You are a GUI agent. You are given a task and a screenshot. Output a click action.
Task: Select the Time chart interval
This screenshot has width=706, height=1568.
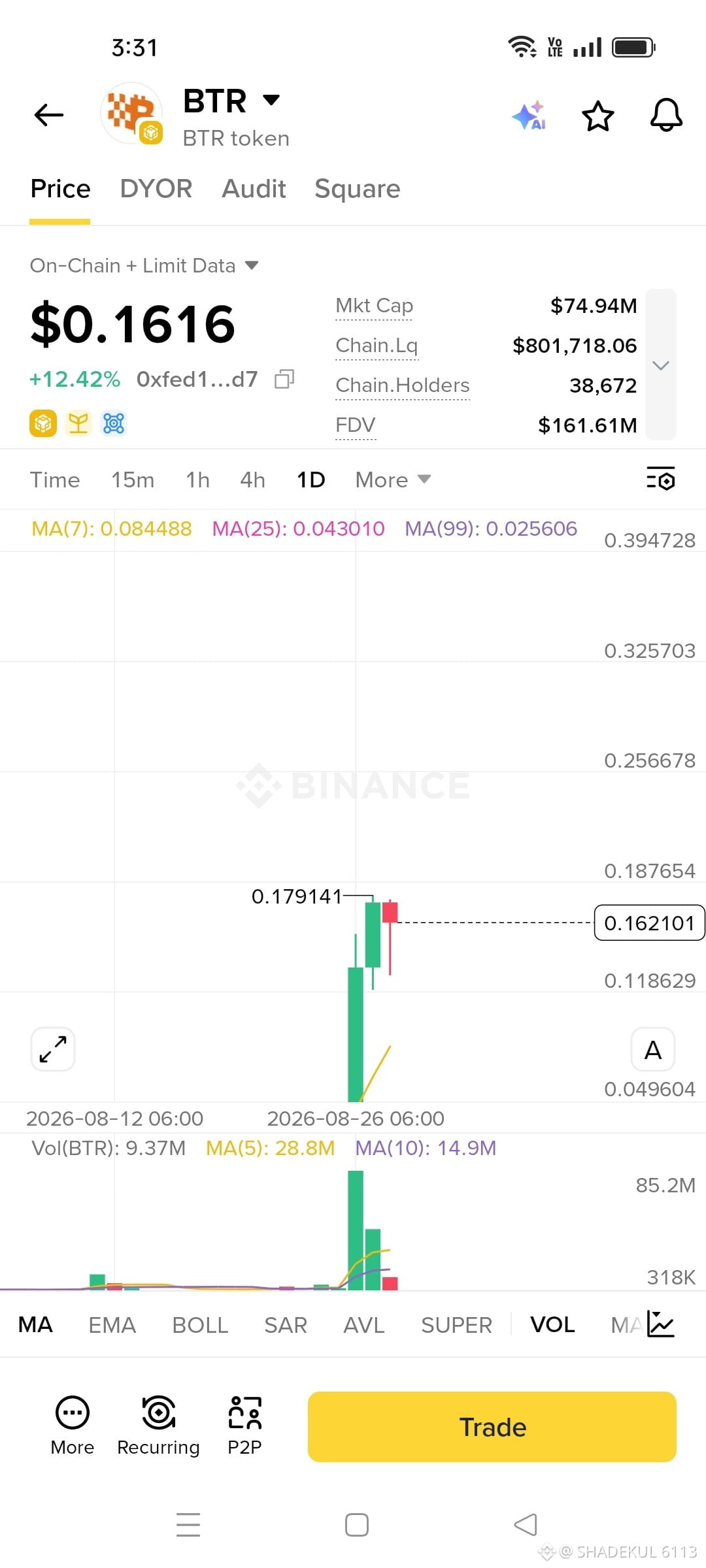(x=55, y=480)
